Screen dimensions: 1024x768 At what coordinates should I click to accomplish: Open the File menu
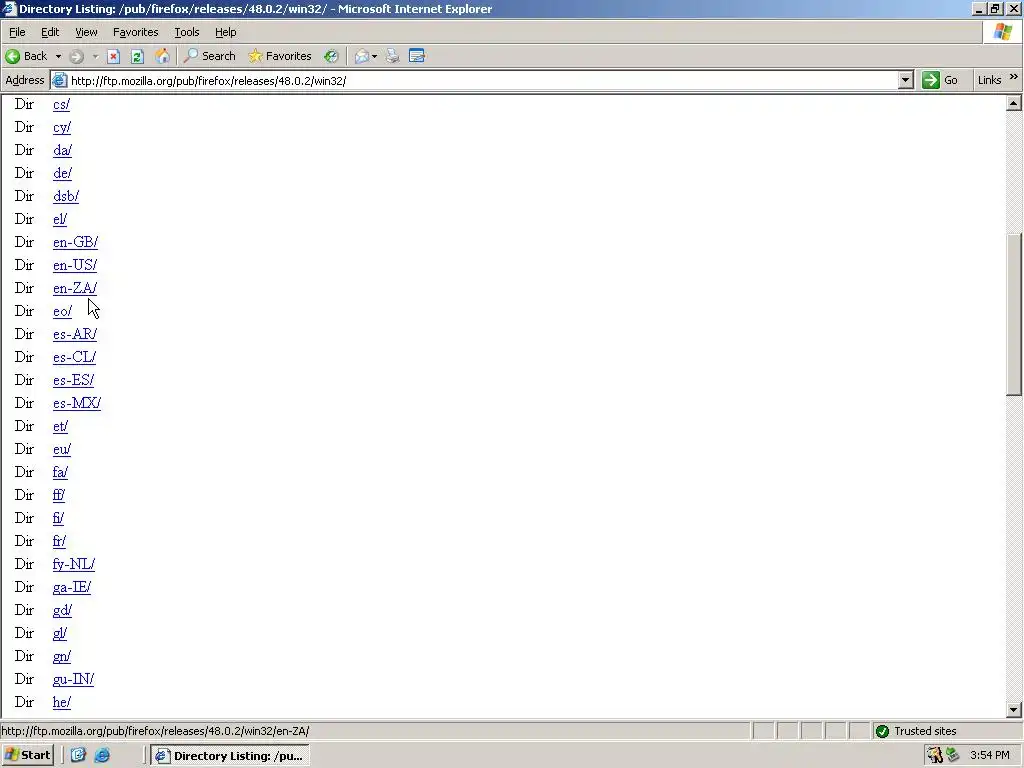coord(17,32)
